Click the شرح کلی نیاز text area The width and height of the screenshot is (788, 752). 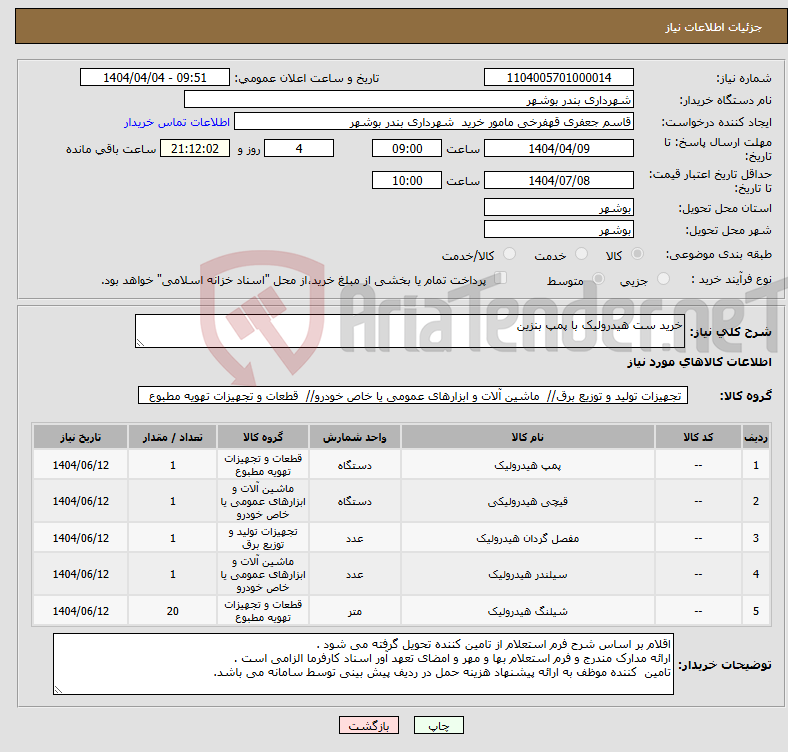point(410,331)
